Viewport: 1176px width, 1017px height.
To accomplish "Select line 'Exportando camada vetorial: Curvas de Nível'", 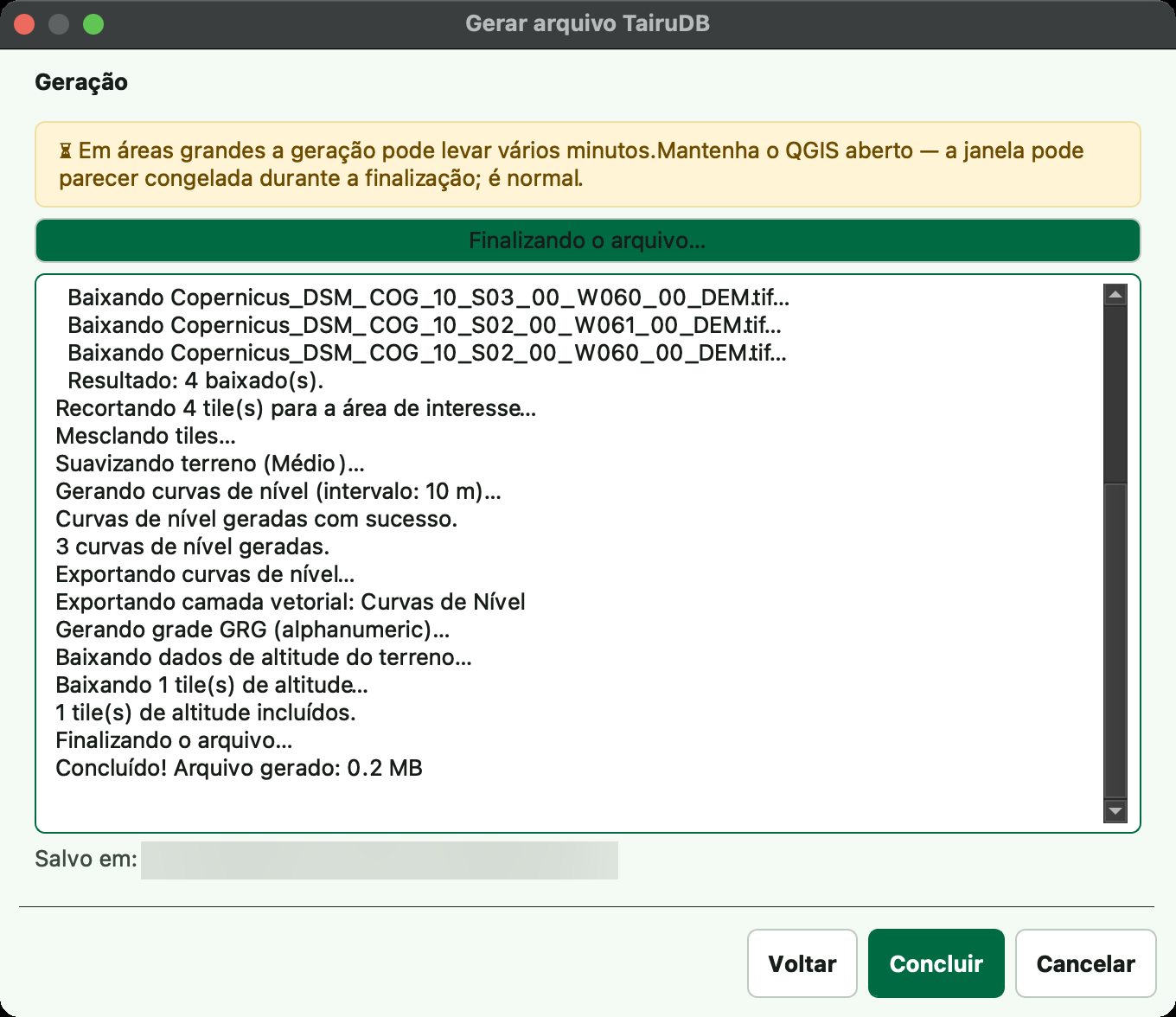I will pos(291,602).
